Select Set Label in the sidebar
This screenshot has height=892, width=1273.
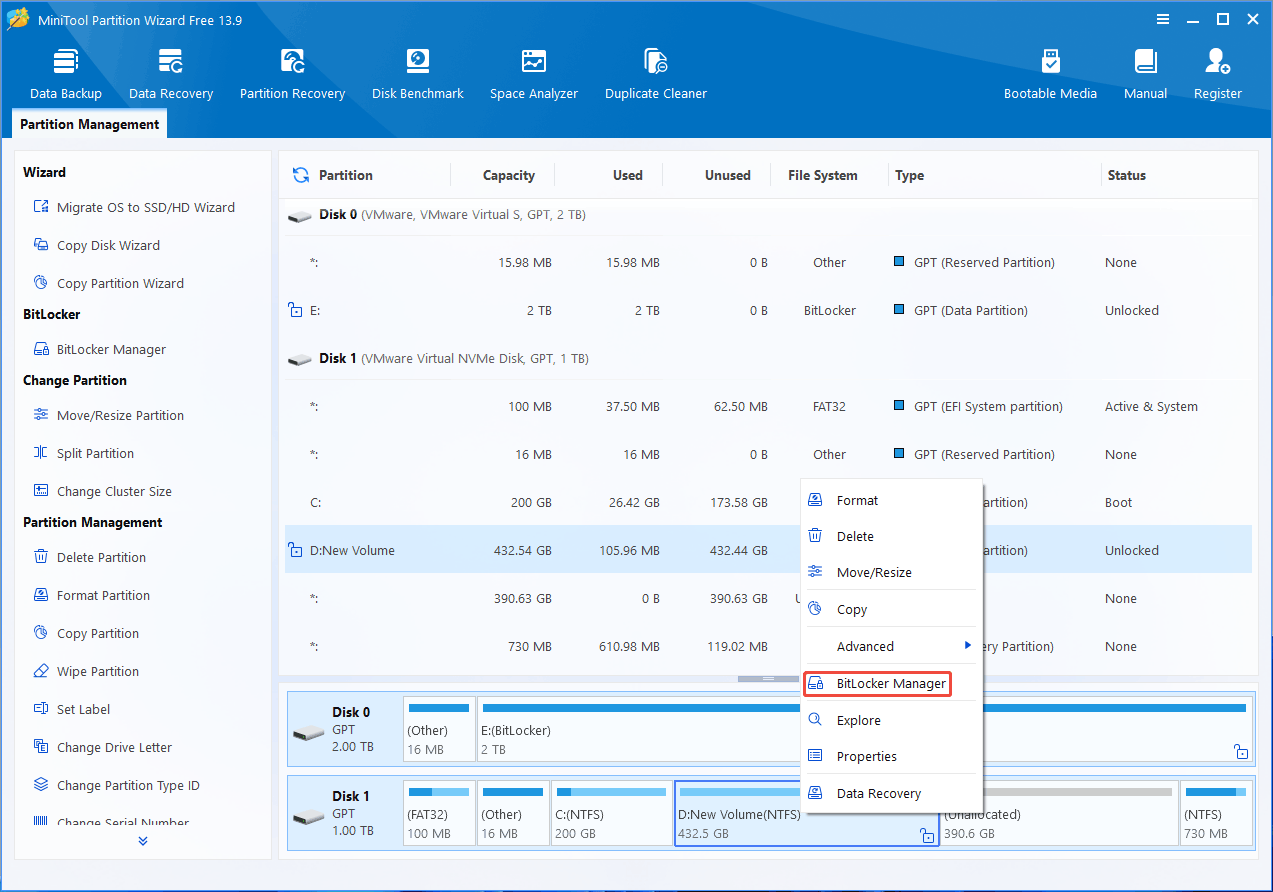(72, 709)
